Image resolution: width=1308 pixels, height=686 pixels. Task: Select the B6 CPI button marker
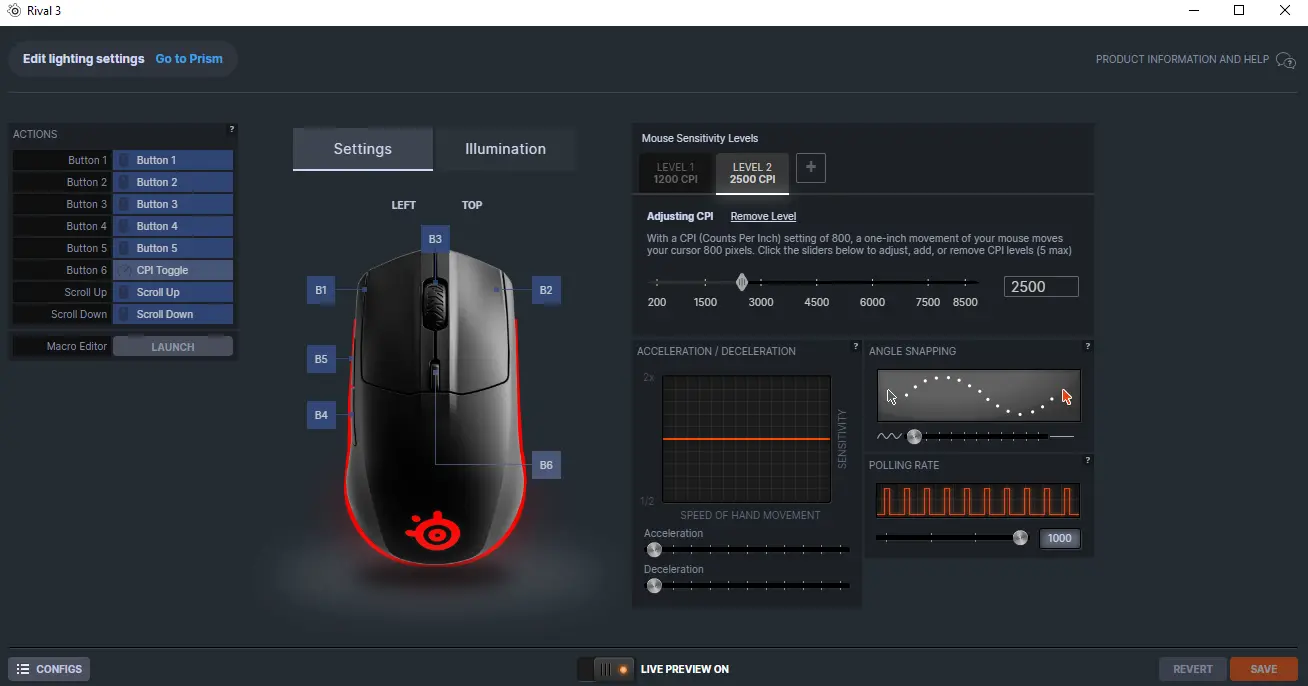[x=546, y=465]
